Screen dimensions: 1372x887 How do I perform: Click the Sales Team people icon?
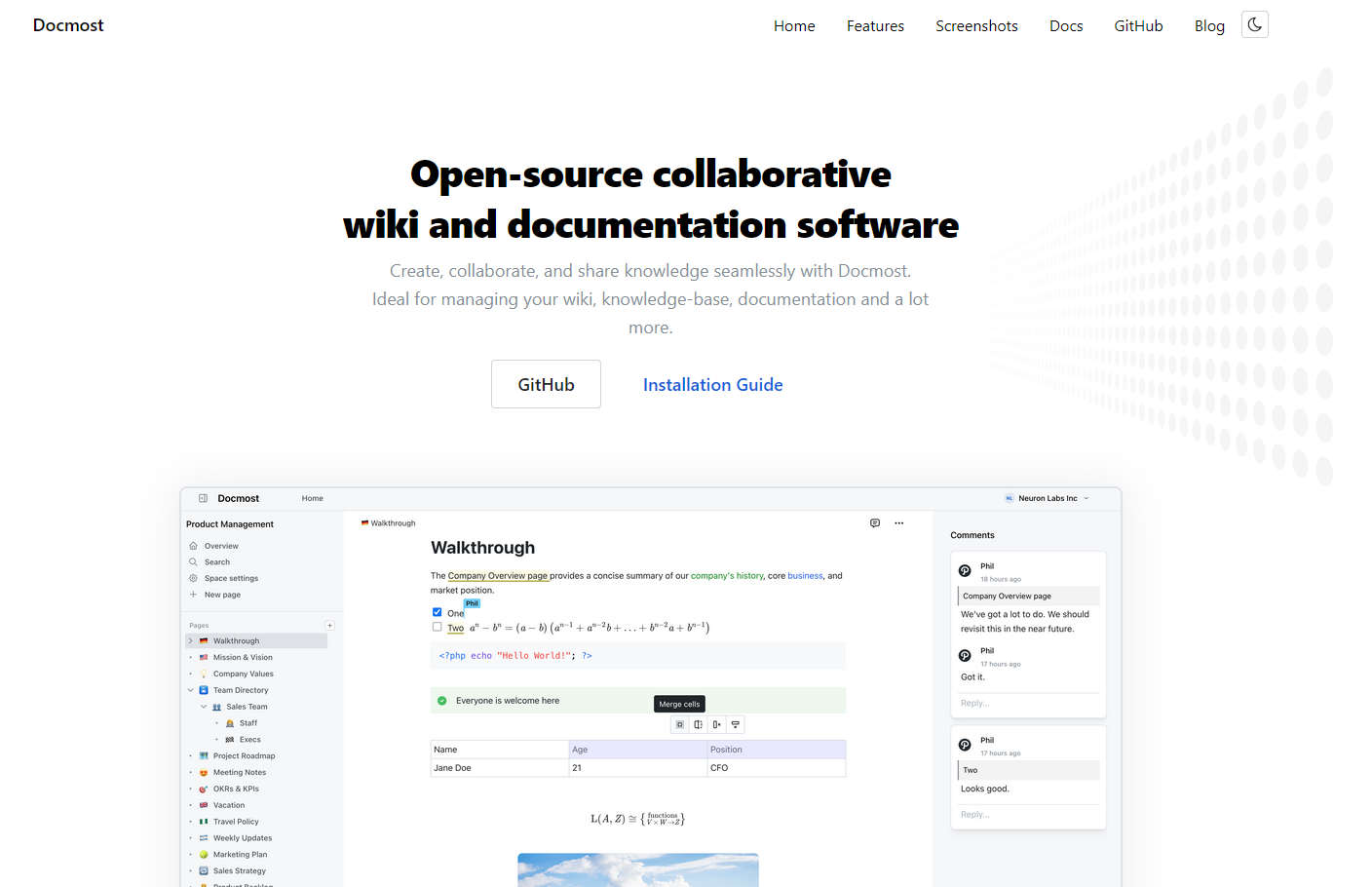click(x=216, y=707)
